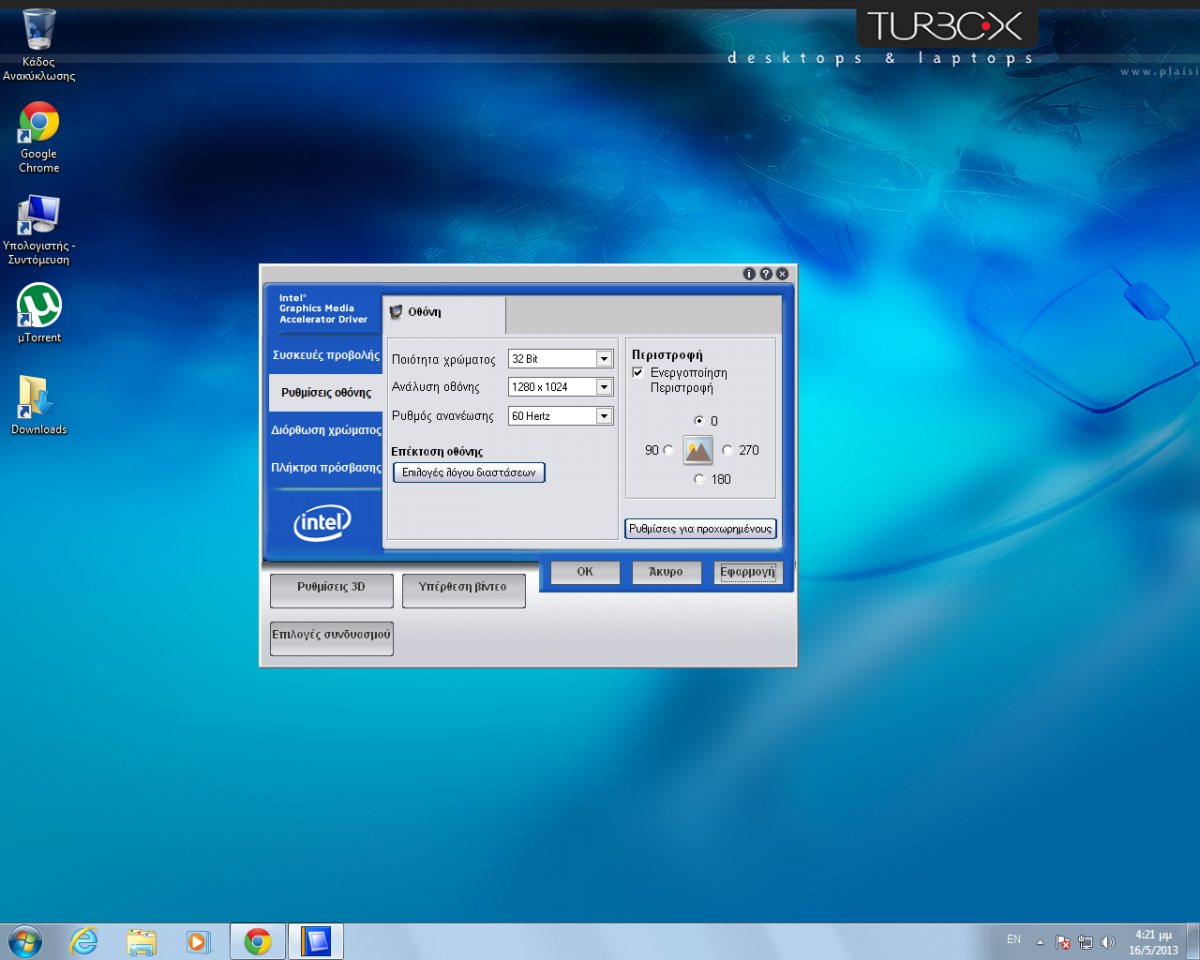
Task: Open Windows Media Player from taskbar
Action: (198, 941)
